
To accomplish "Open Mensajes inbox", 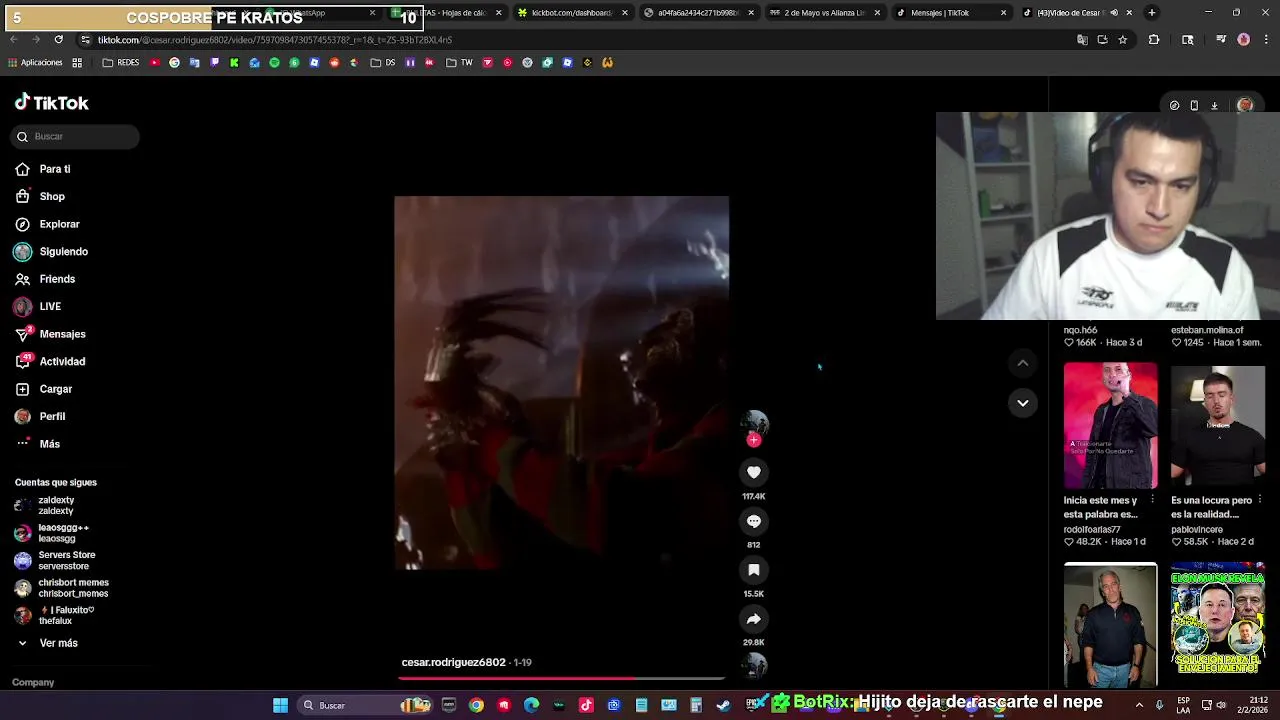I will (50, 334).
